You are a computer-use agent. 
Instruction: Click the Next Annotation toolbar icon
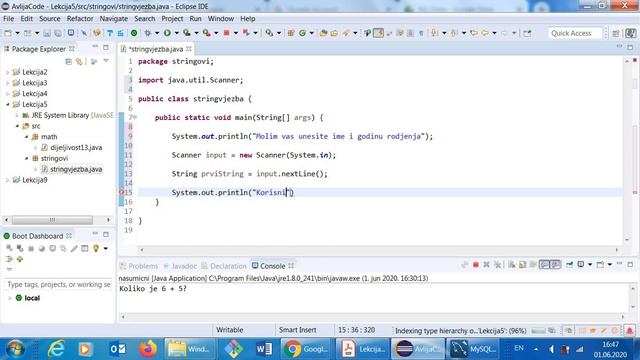(434, 33)
